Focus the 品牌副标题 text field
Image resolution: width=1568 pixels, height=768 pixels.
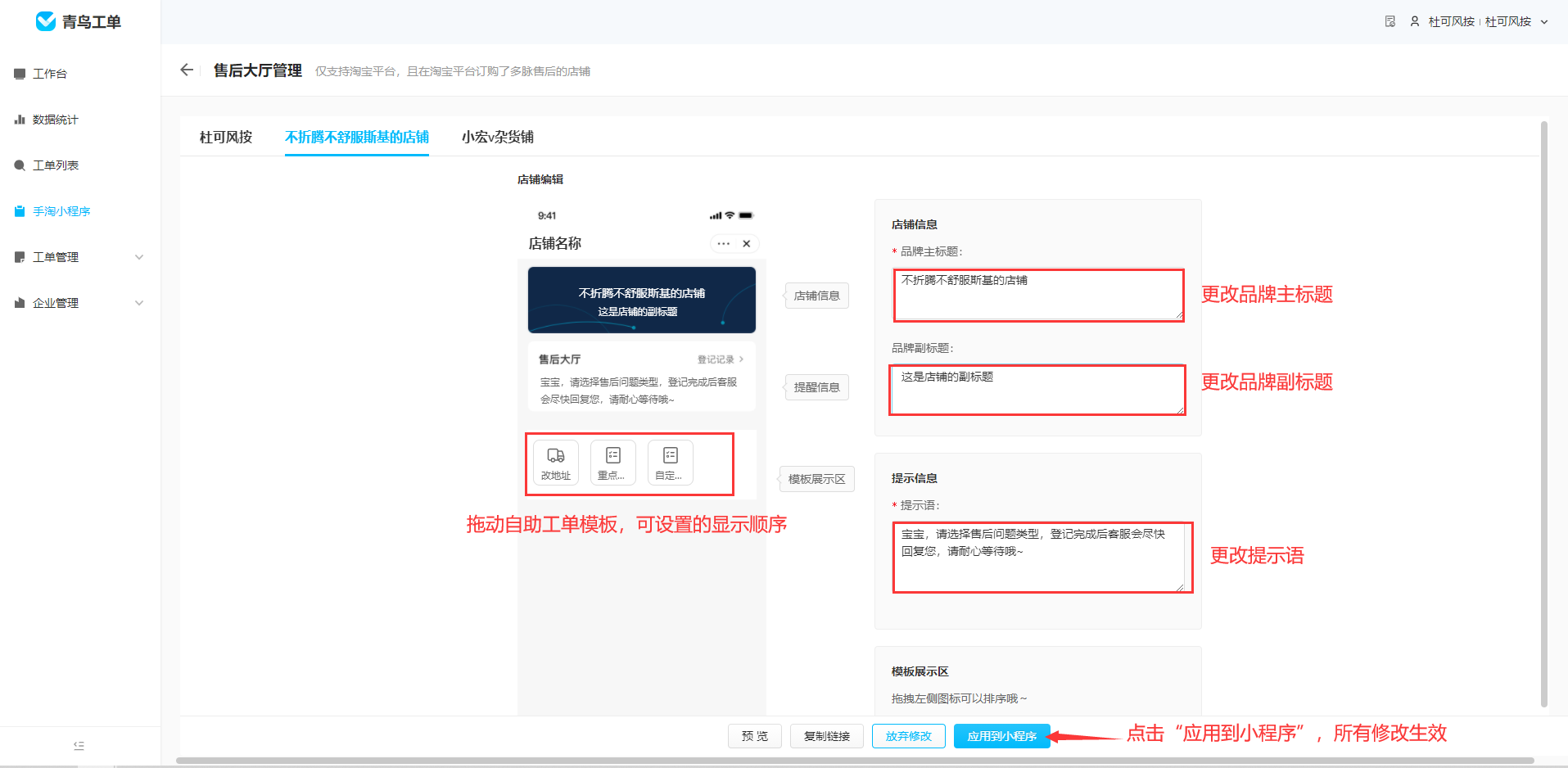point(1037,390)
